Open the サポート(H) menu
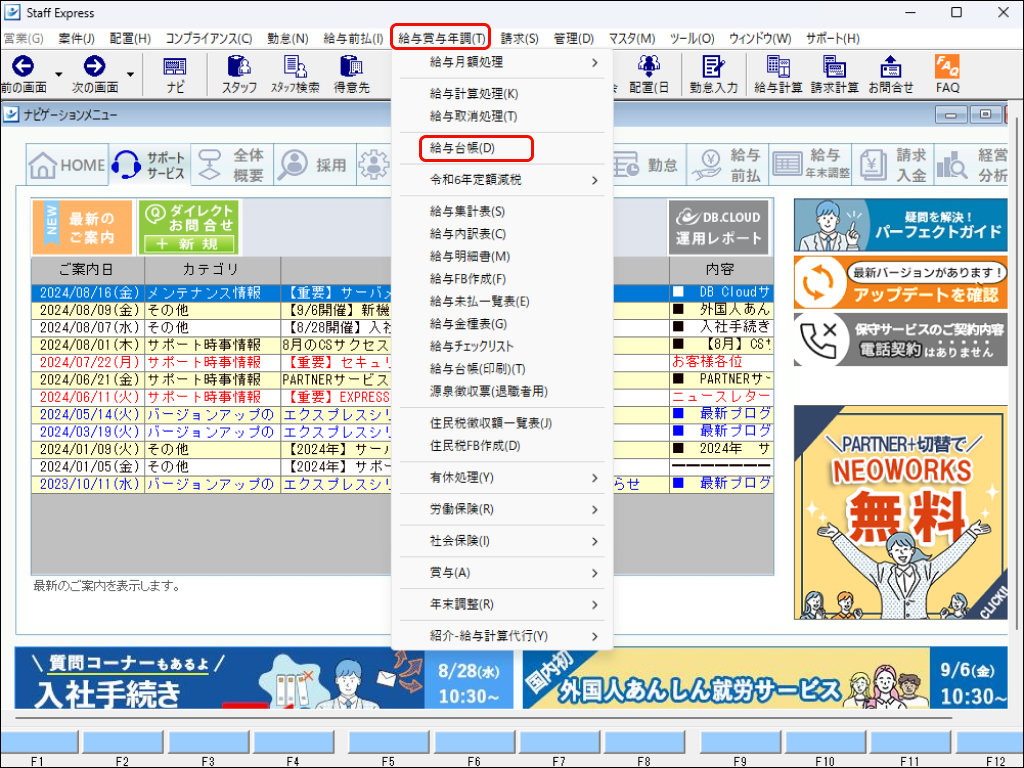 coord(833,39)
